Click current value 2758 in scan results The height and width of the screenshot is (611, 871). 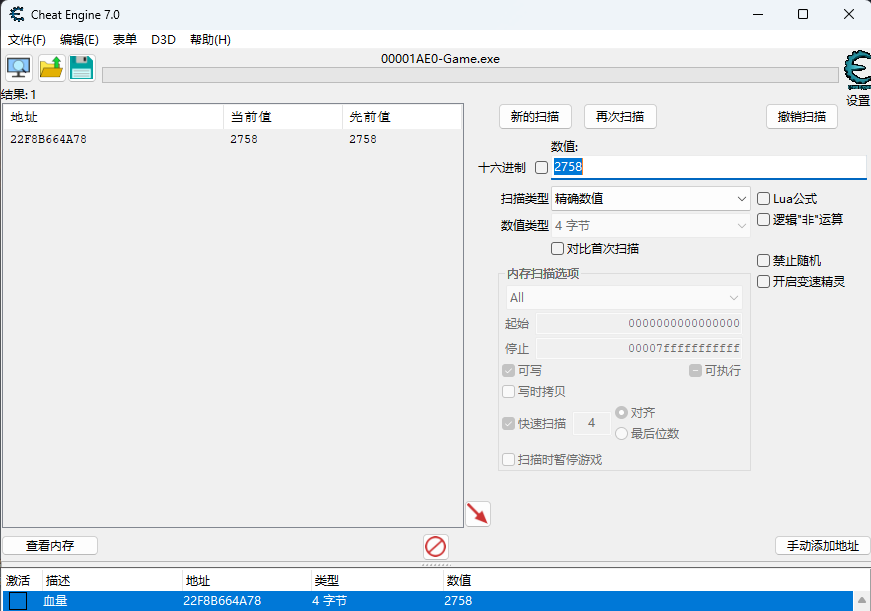[x=244, y=139]
